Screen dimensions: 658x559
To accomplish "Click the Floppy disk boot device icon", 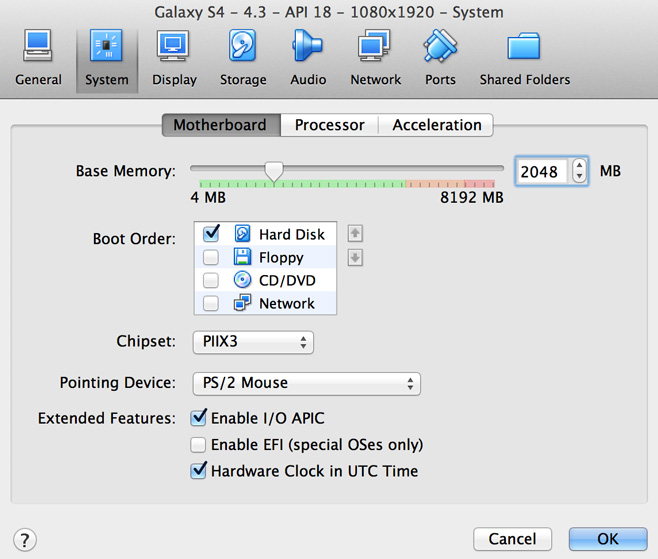I will click(x=242, y=257).
